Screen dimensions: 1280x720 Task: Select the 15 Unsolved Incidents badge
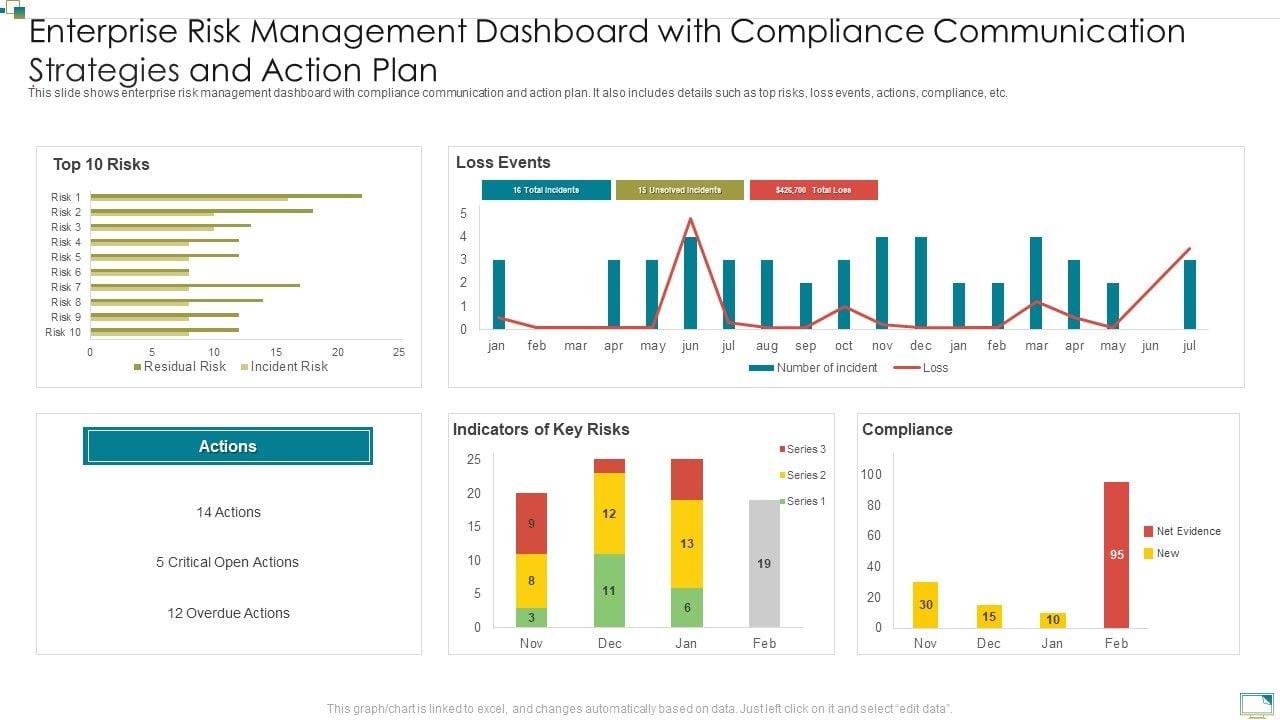click(680, 190)
